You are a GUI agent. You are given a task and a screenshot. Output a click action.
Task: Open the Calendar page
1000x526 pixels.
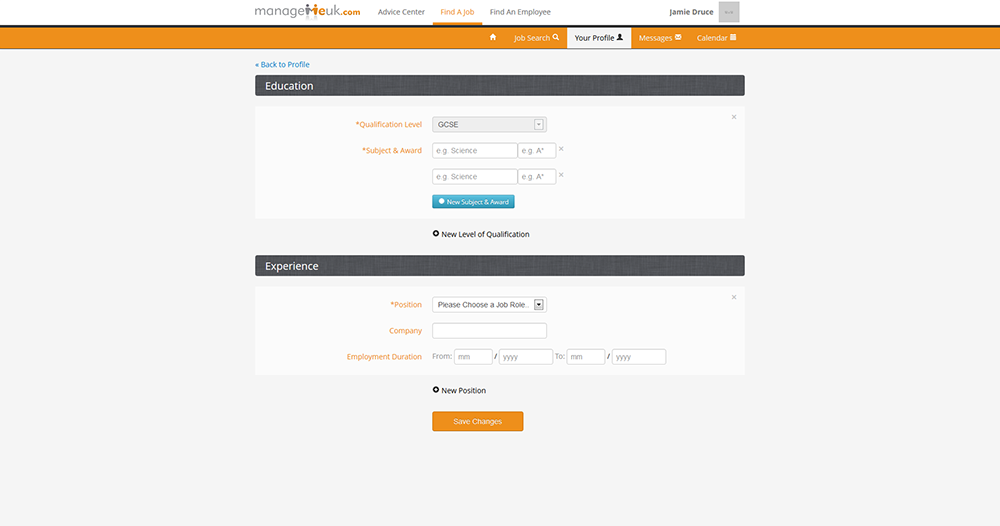click(716, 38)
